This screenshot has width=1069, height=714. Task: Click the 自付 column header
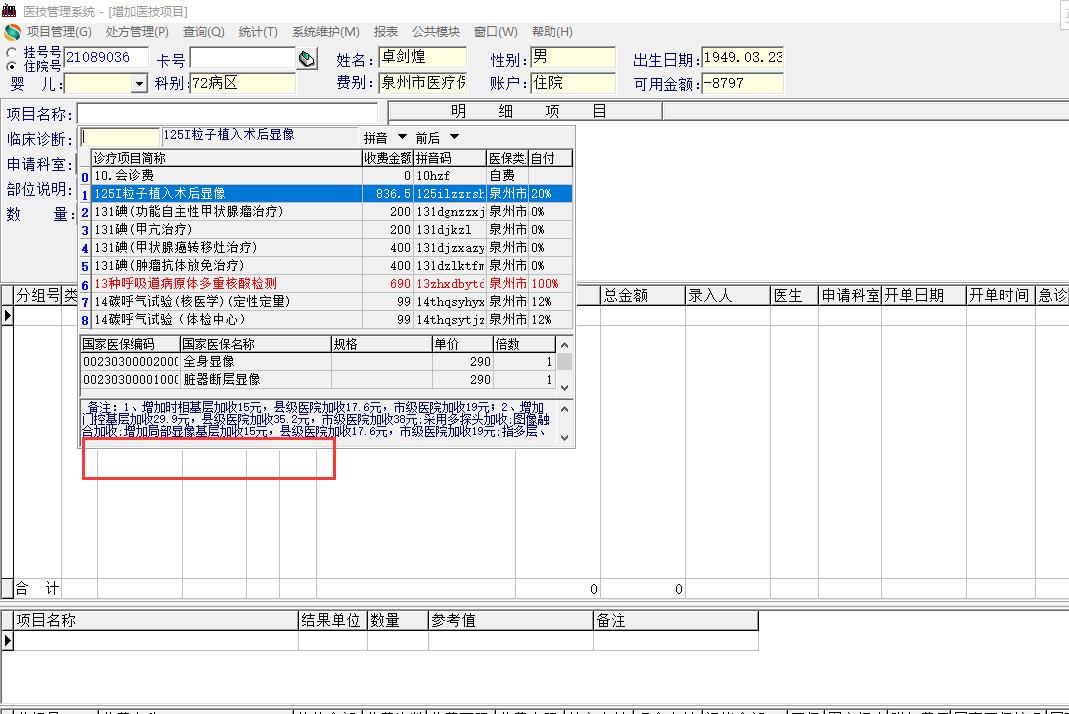550,158
